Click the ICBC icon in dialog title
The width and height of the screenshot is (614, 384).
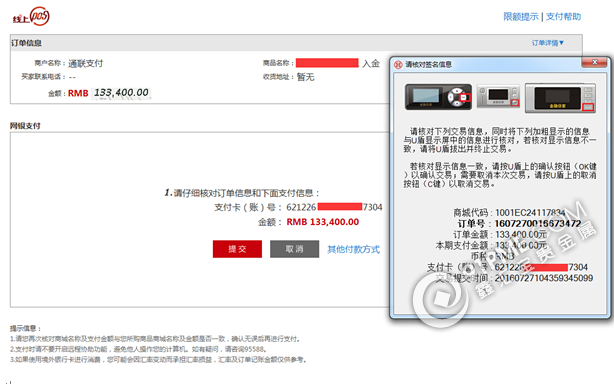coord(398,65)
